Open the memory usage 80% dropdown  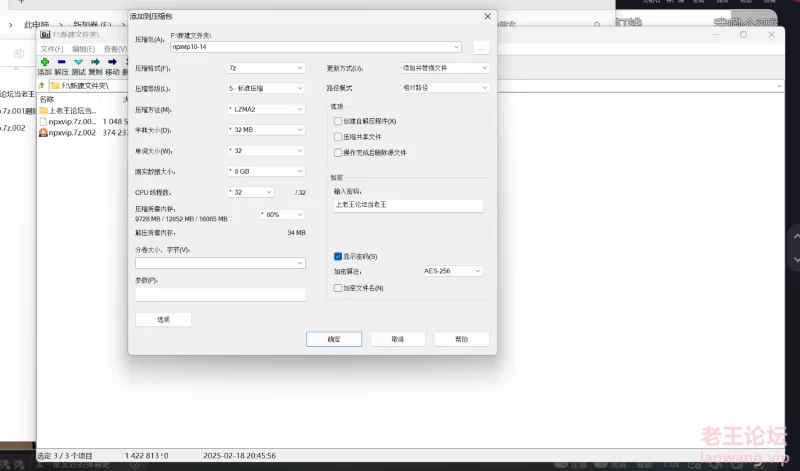coord(283,214)
